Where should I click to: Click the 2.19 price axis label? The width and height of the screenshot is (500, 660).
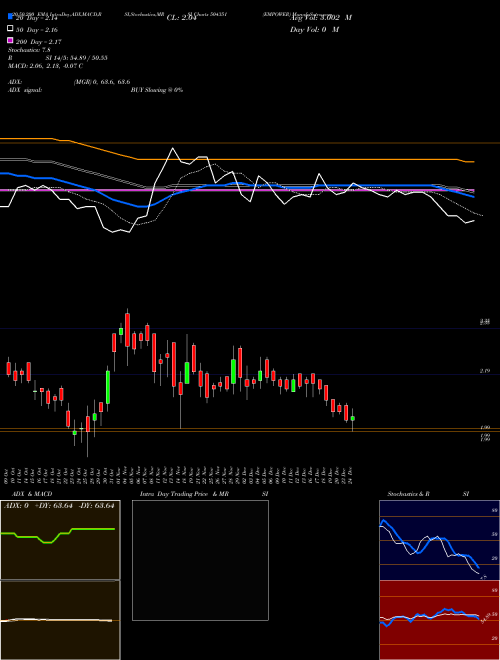[485, 371]
